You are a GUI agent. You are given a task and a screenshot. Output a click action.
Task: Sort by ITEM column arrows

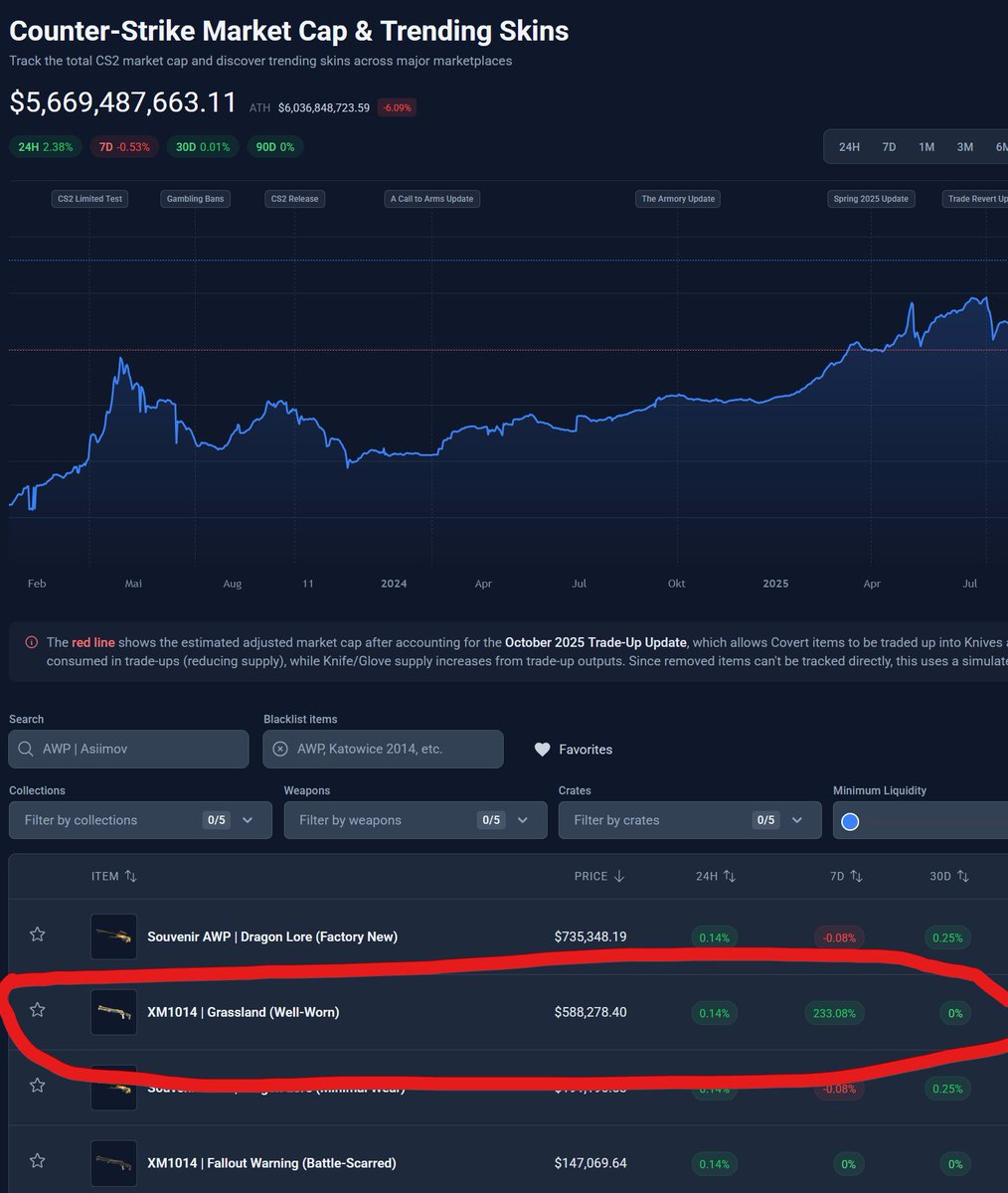coord(130,876)
